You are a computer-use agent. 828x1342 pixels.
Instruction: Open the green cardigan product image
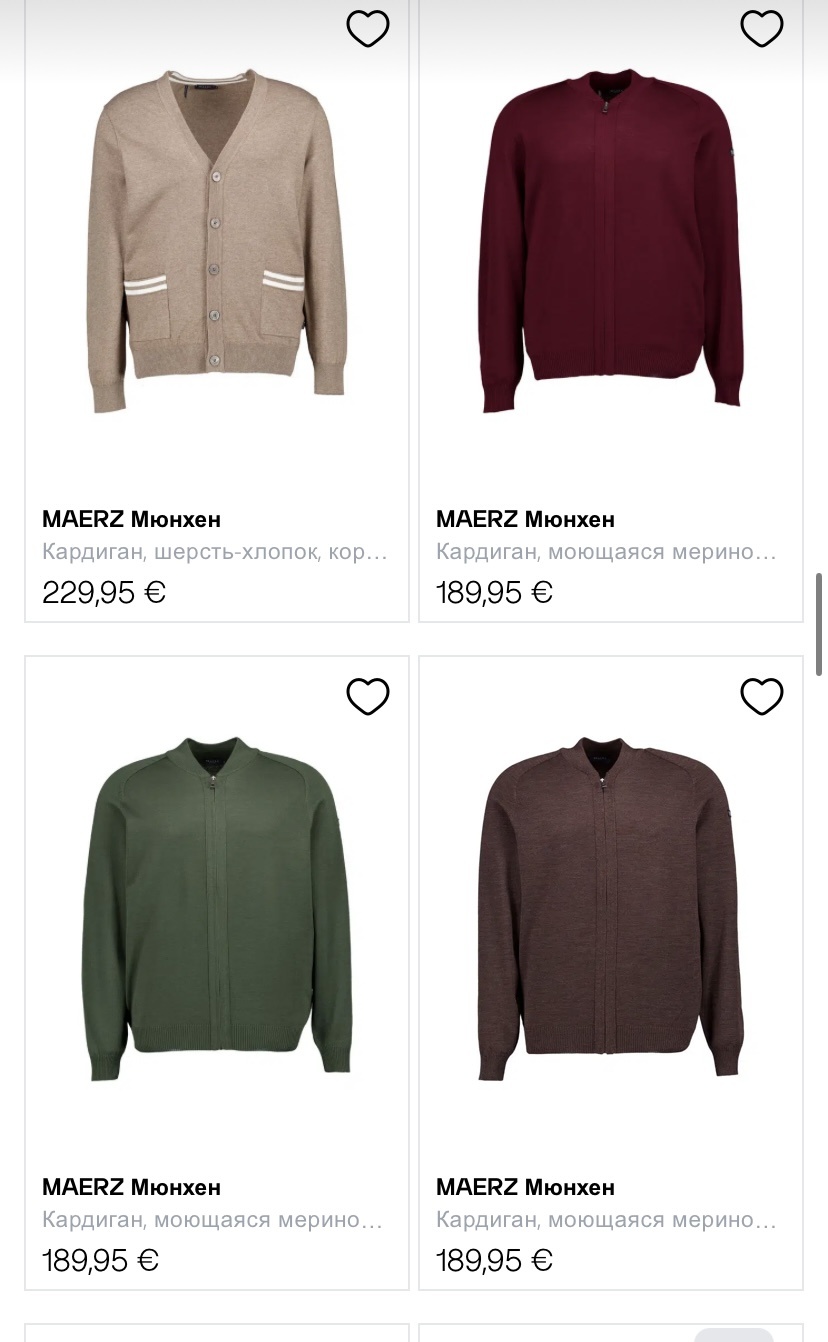[x=217, y=908]
